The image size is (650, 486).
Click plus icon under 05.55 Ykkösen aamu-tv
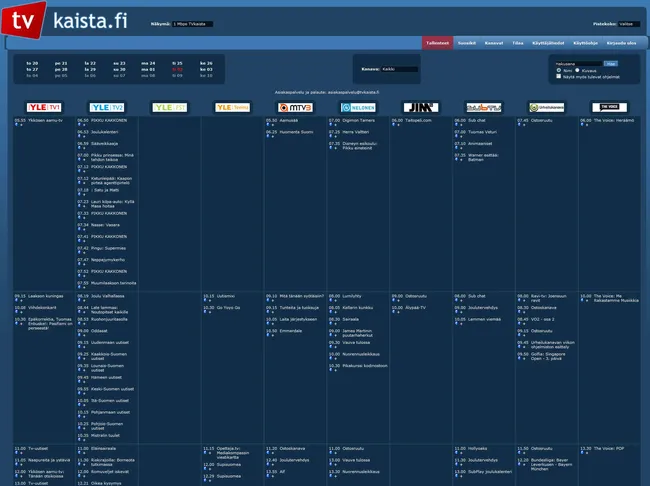click(x=21, y=125)
